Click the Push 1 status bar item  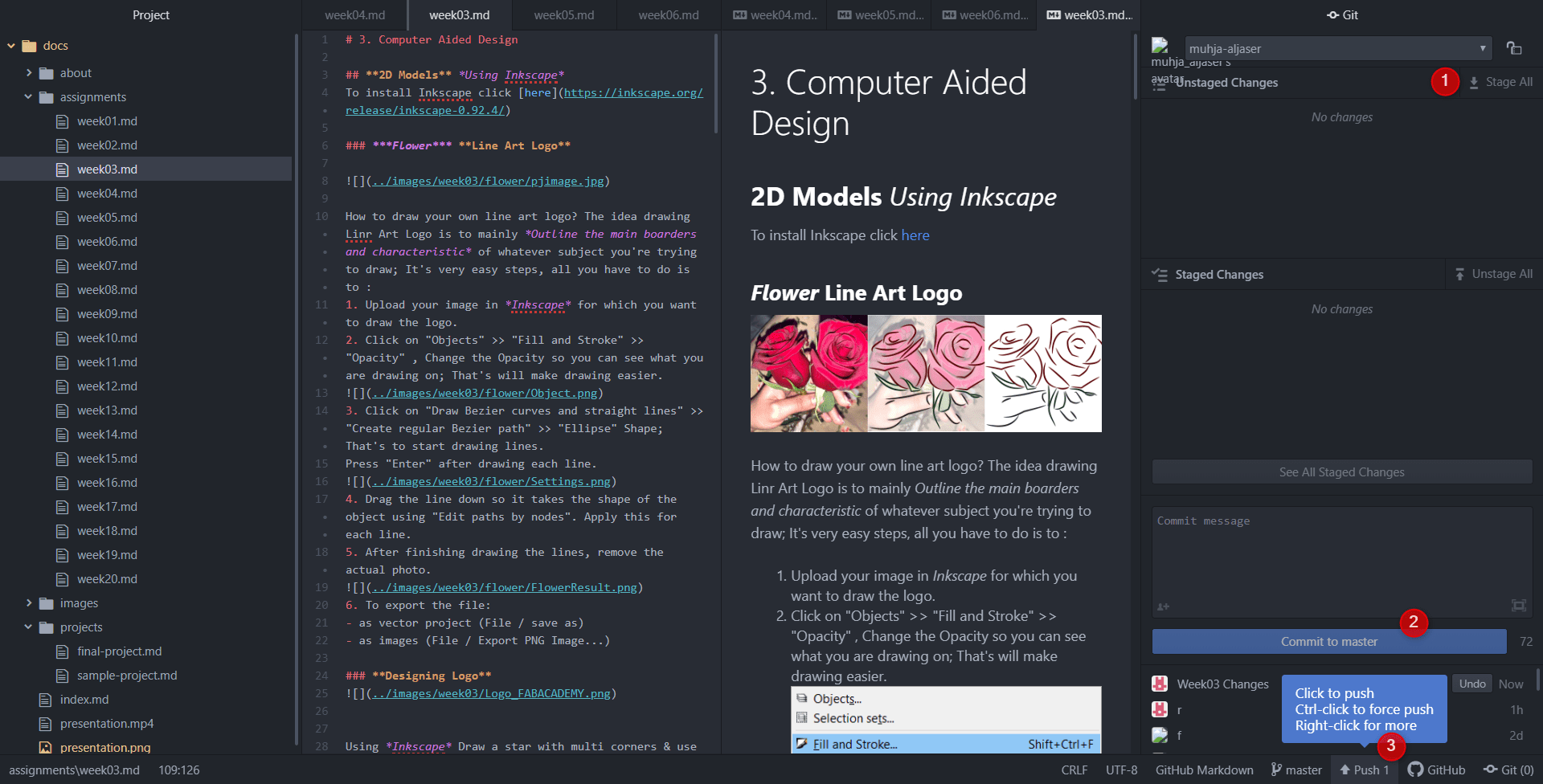pos(1364,770)
